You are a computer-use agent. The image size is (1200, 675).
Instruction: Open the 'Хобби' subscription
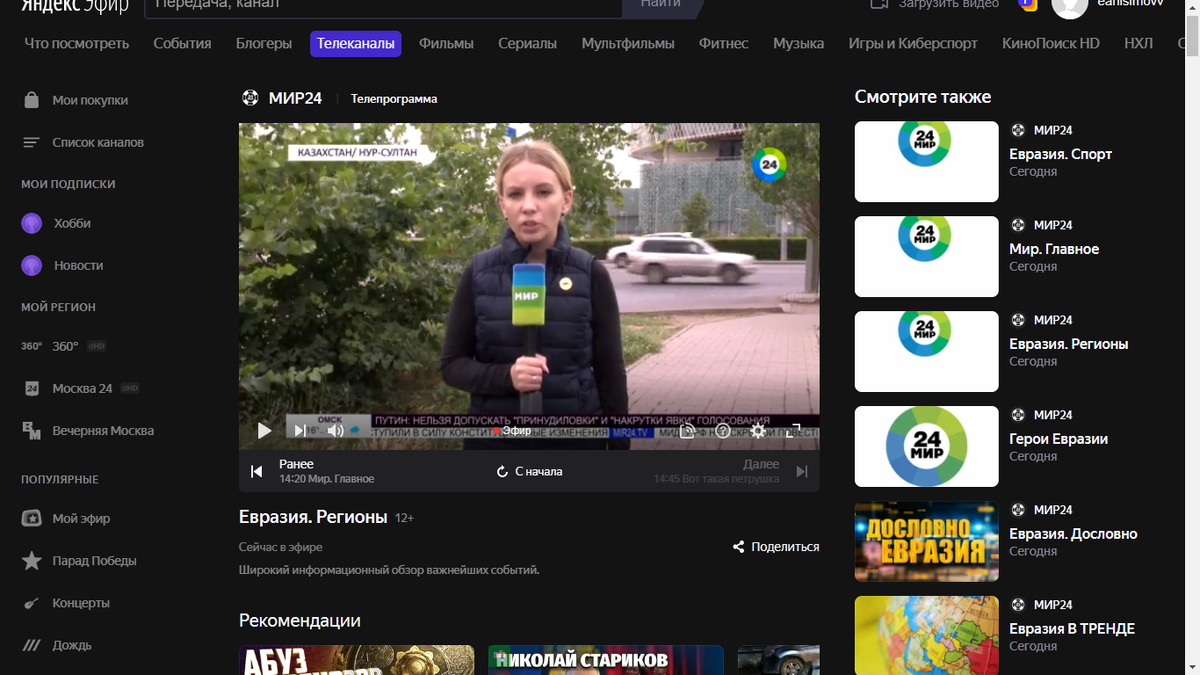tap(56, 223)
